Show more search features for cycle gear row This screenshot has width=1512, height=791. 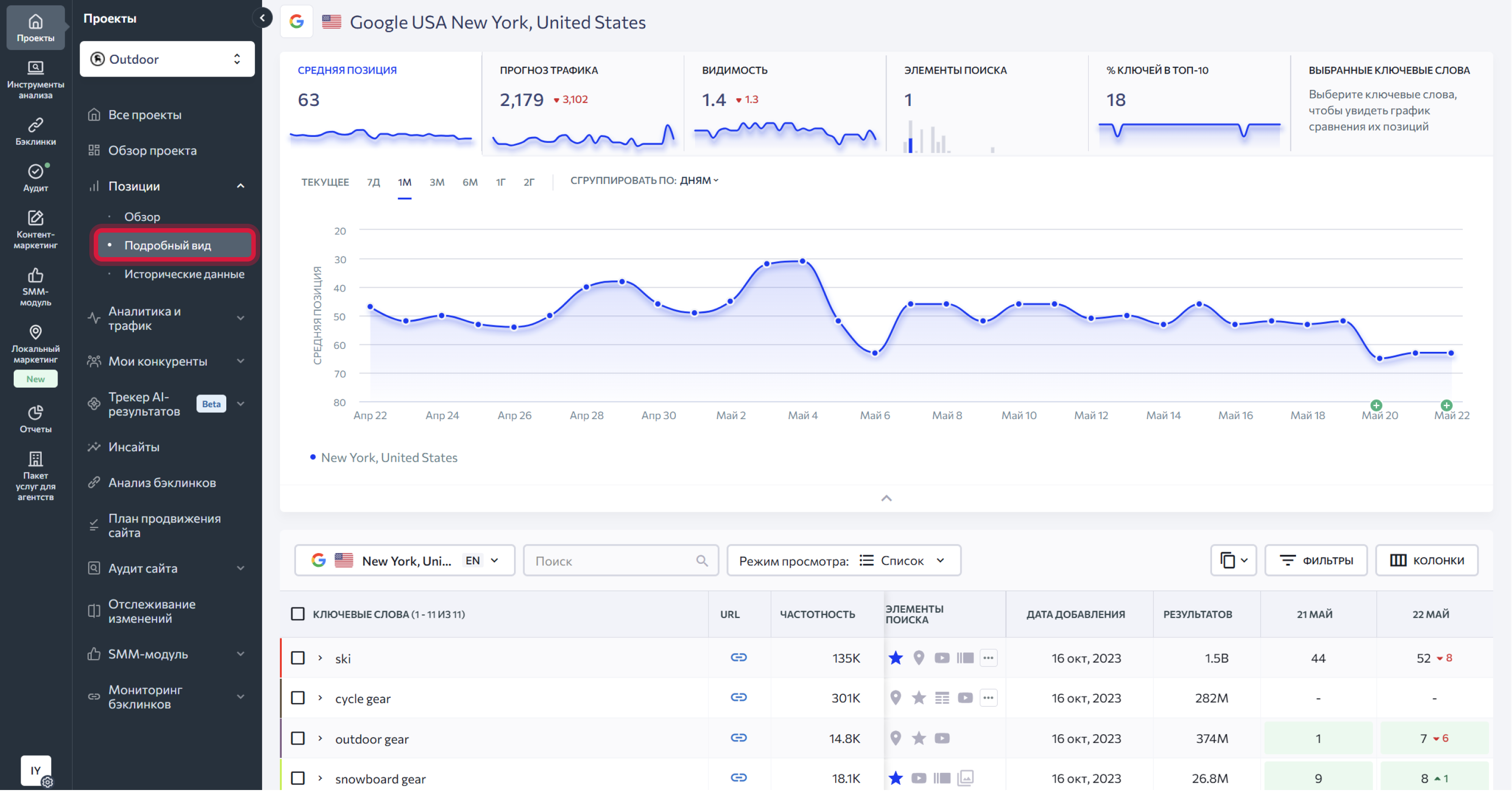coord(988,698)
